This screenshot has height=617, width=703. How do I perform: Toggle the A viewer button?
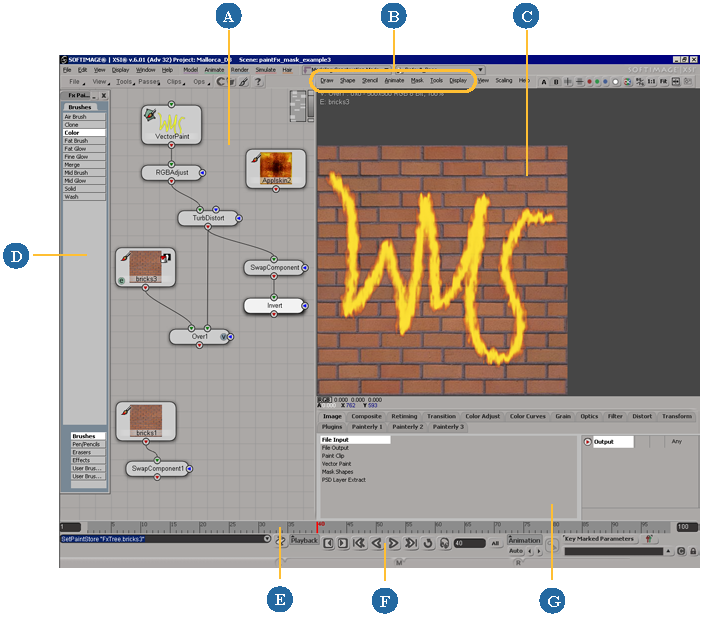(x=544, y=82)
